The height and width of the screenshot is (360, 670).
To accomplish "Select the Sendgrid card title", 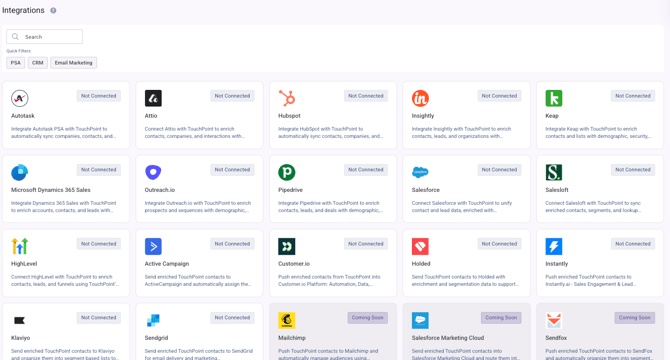I will (156, 338).
